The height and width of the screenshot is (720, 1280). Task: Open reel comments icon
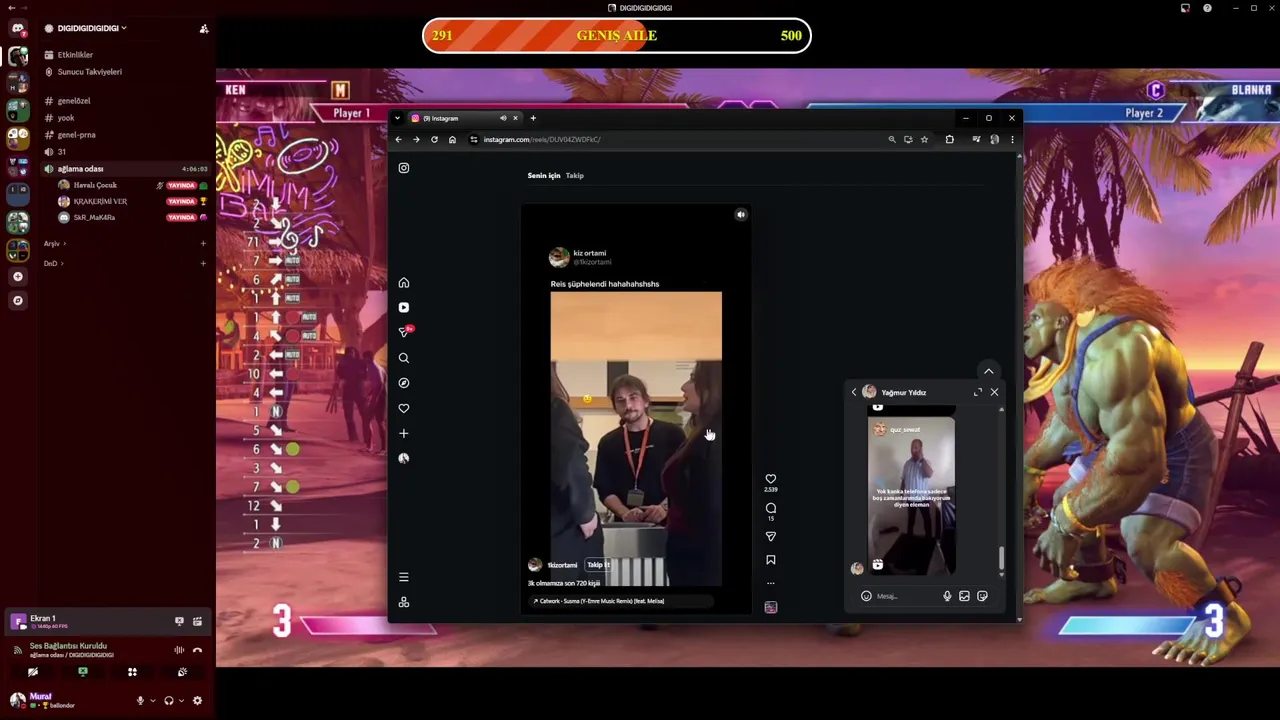771,508
